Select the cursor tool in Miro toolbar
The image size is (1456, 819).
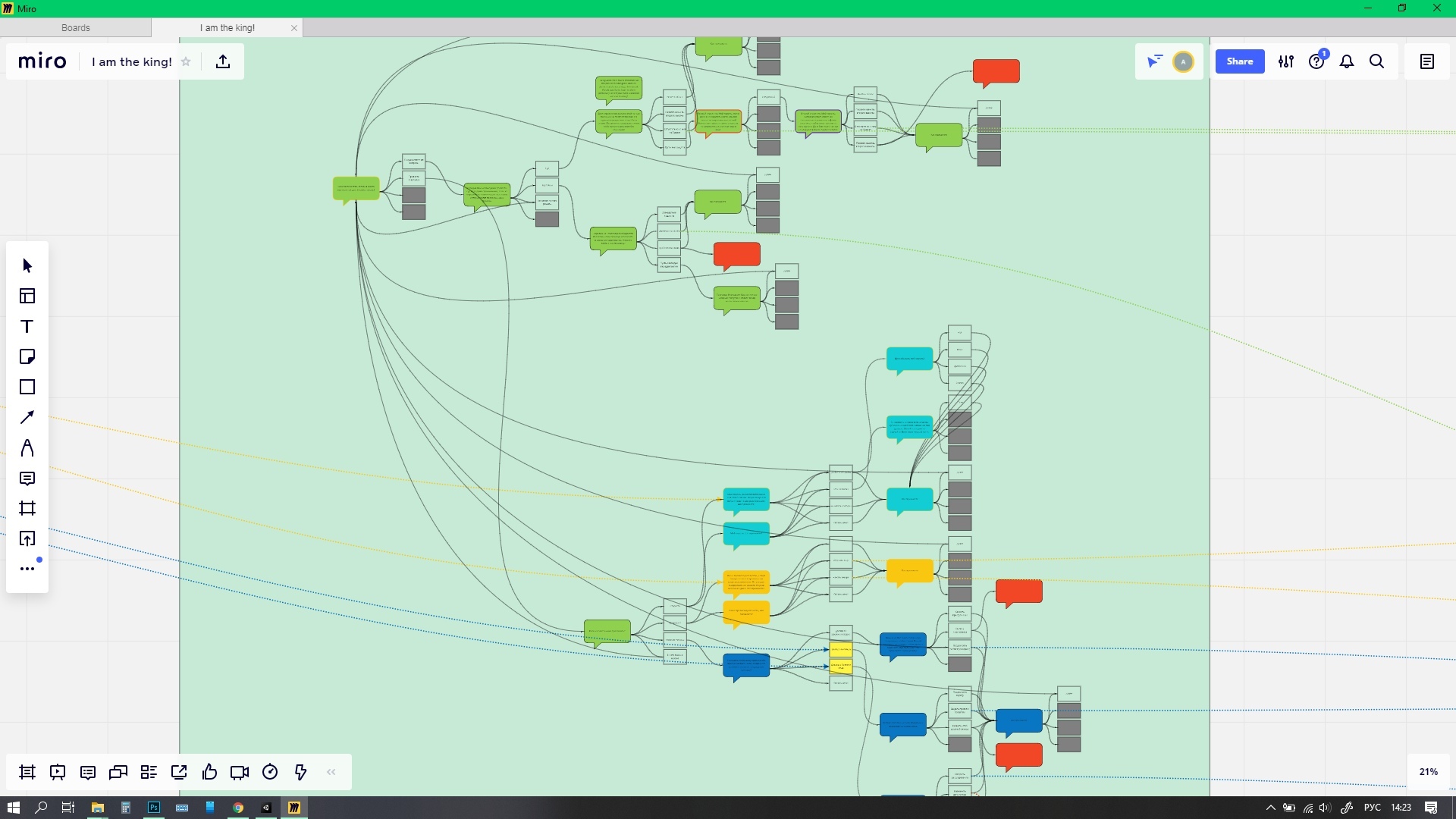click(x=27, y=265)
